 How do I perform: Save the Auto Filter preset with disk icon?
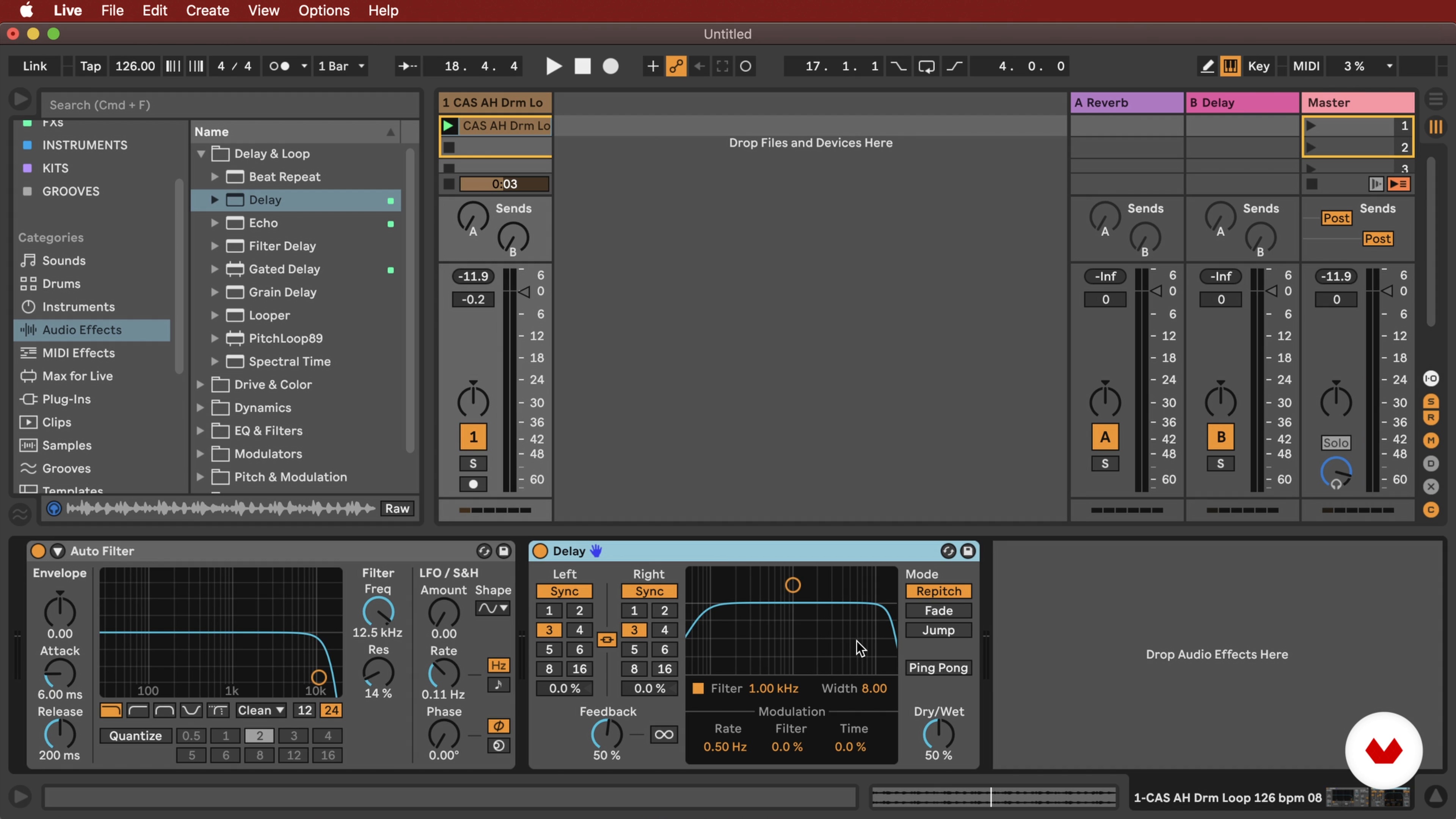[x=504, y=551]
